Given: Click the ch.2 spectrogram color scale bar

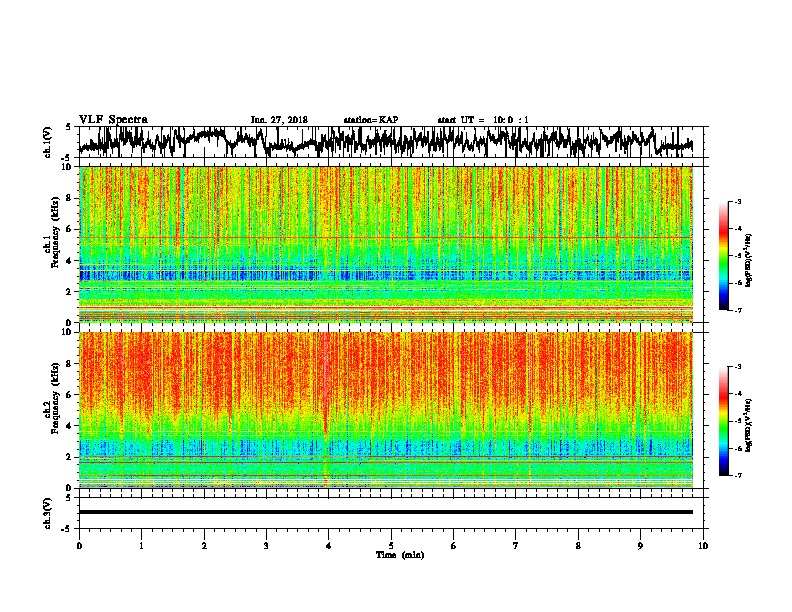Looking at the screenshot, I should (723, 421).
